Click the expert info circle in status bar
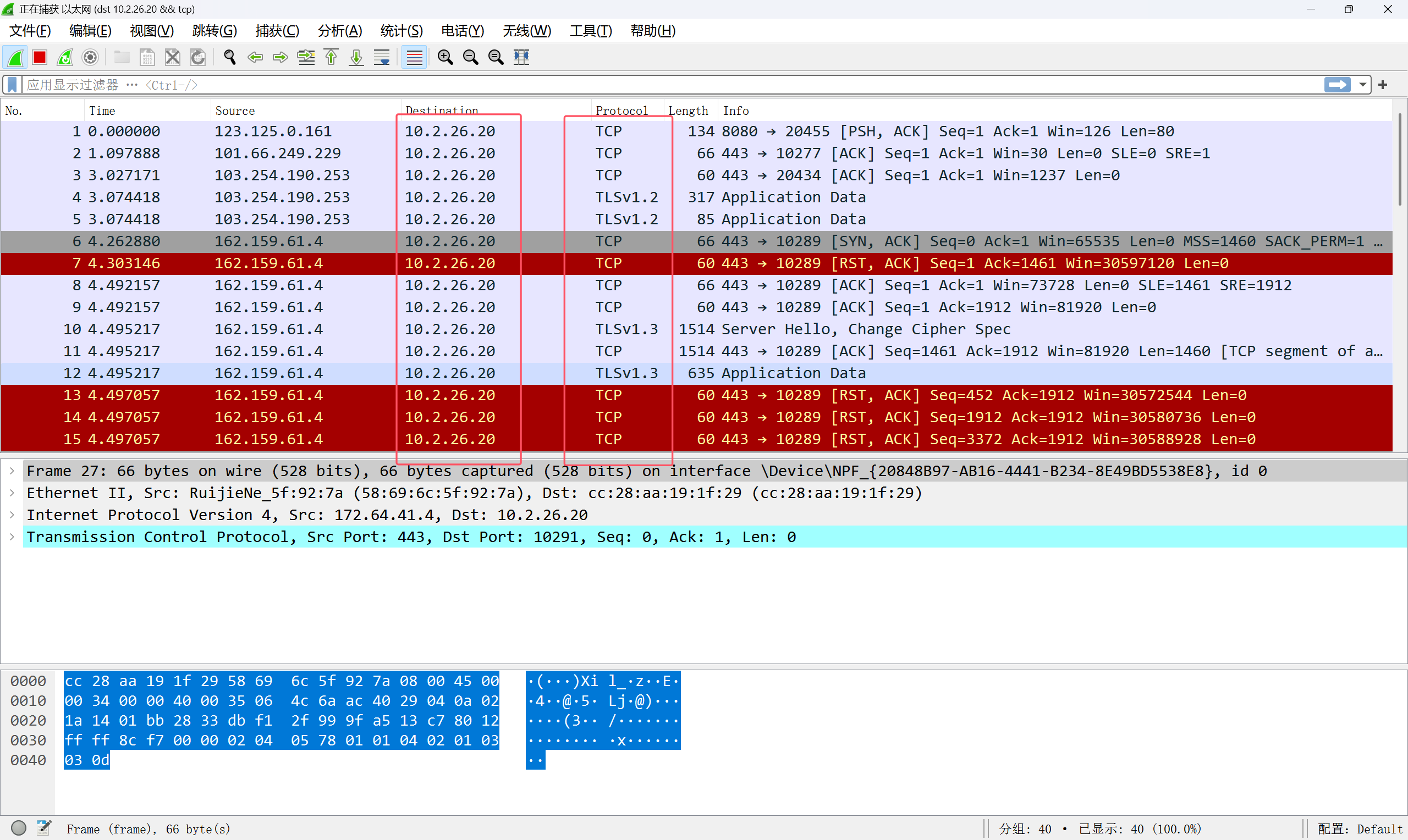The height and width of the screenshot is (840, 1408). point(19,828)
